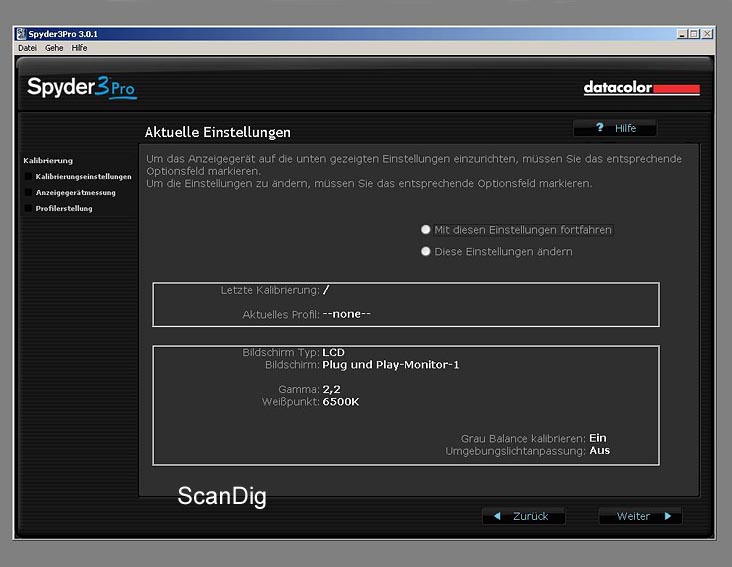Click the 'Grau Balance kalibrieren:' label
Viewport: 732px width, 567px height.
[523, 439]
